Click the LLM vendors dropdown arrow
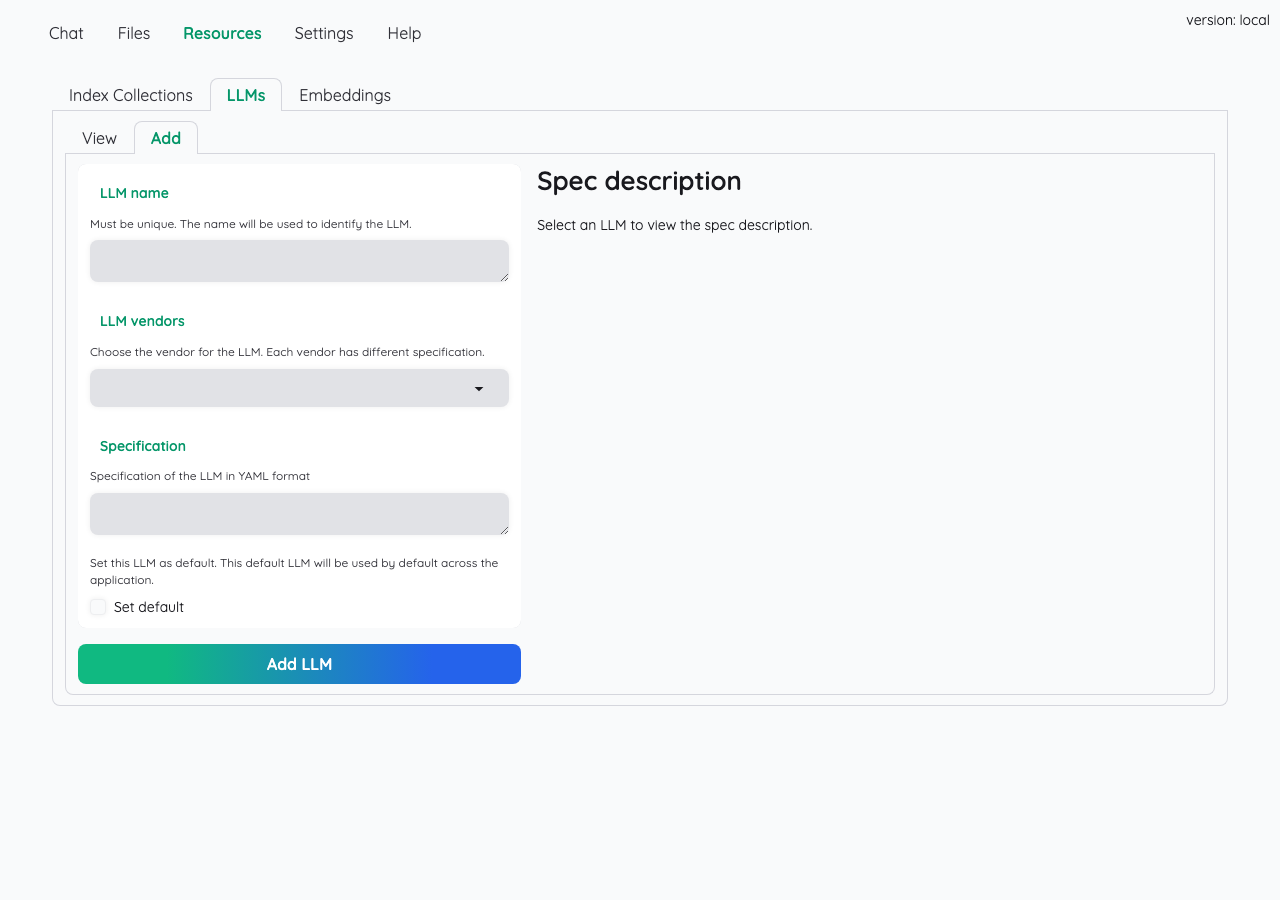 [x=479, y=389]
